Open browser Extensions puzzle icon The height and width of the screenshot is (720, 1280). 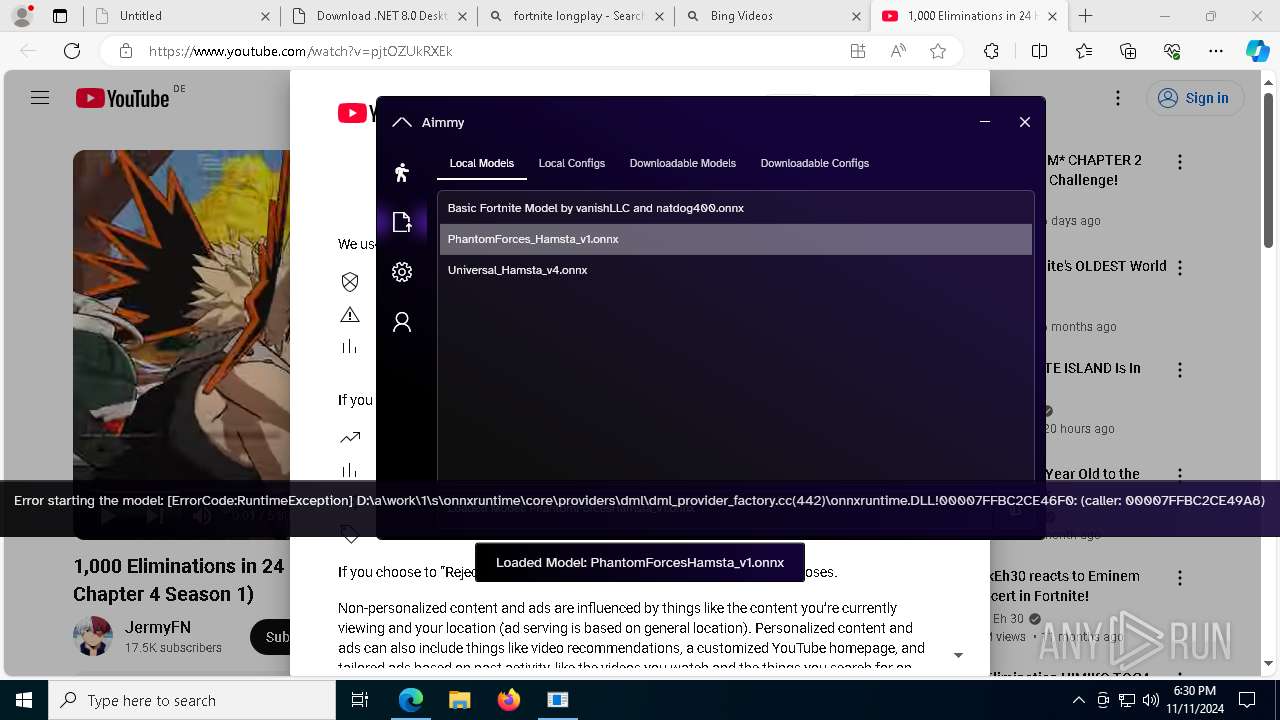coord(991,51)
